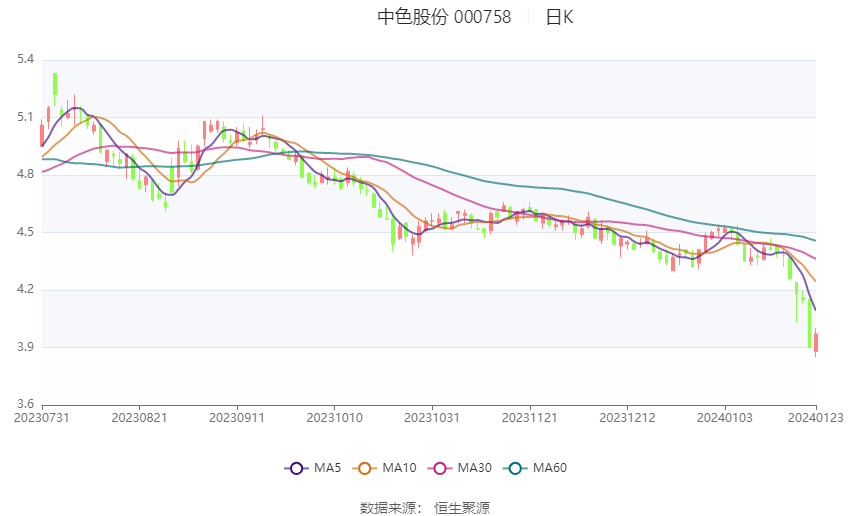This screenshot has height=516, width=850.
Task: Click the 3.9 y-axis value
Action: (x=25, y=347)
